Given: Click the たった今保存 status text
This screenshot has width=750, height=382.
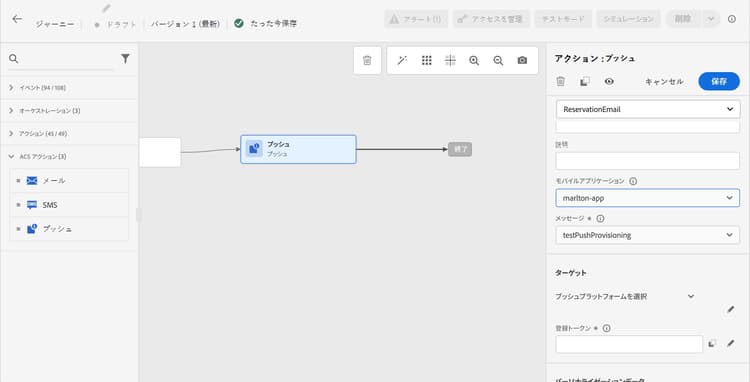Looking at the screenshot, I should click(273, 23).
